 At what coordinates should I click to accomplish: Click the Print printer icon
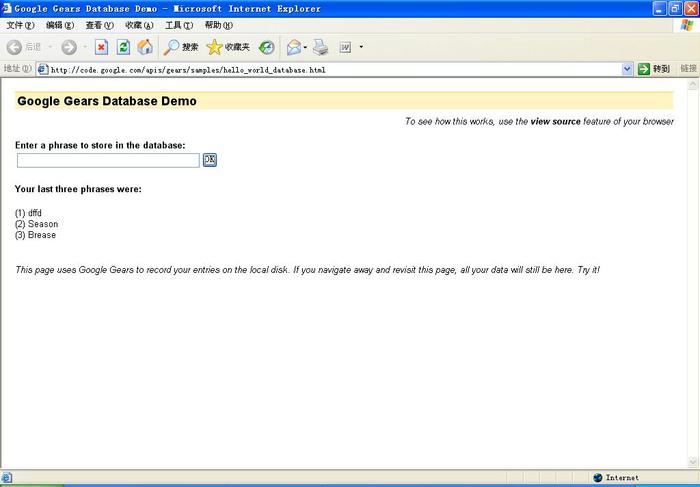[x=320, y=47]
